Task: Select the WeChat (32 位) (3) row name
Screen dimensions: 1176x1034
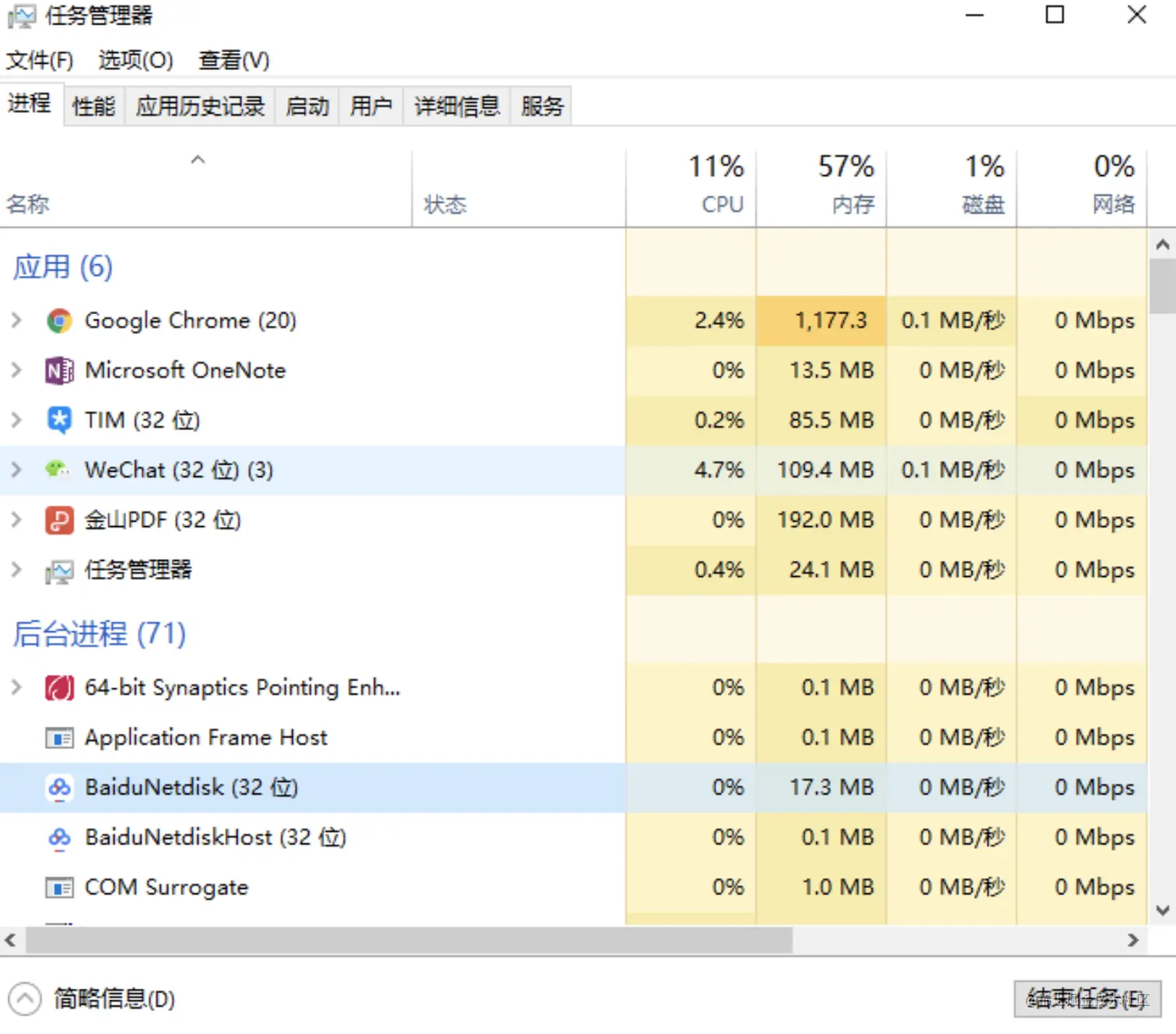Action: [179, 470]
